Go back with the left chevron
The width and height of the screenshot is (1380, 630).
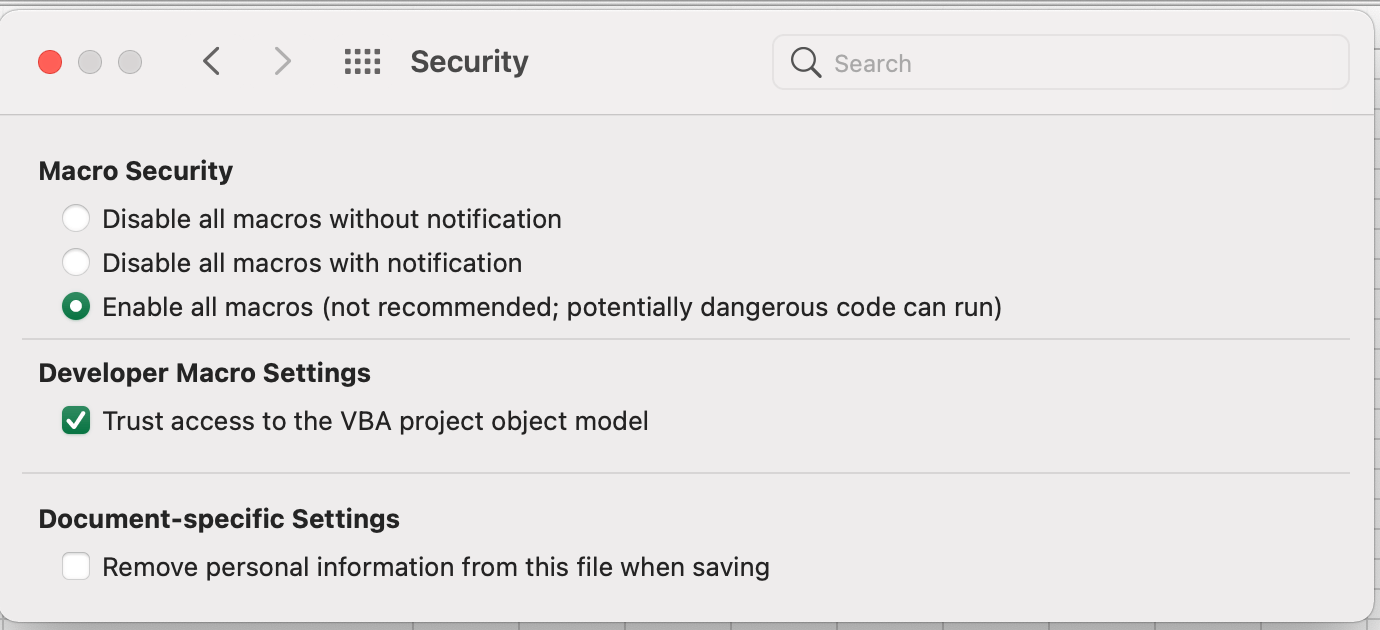211,62
